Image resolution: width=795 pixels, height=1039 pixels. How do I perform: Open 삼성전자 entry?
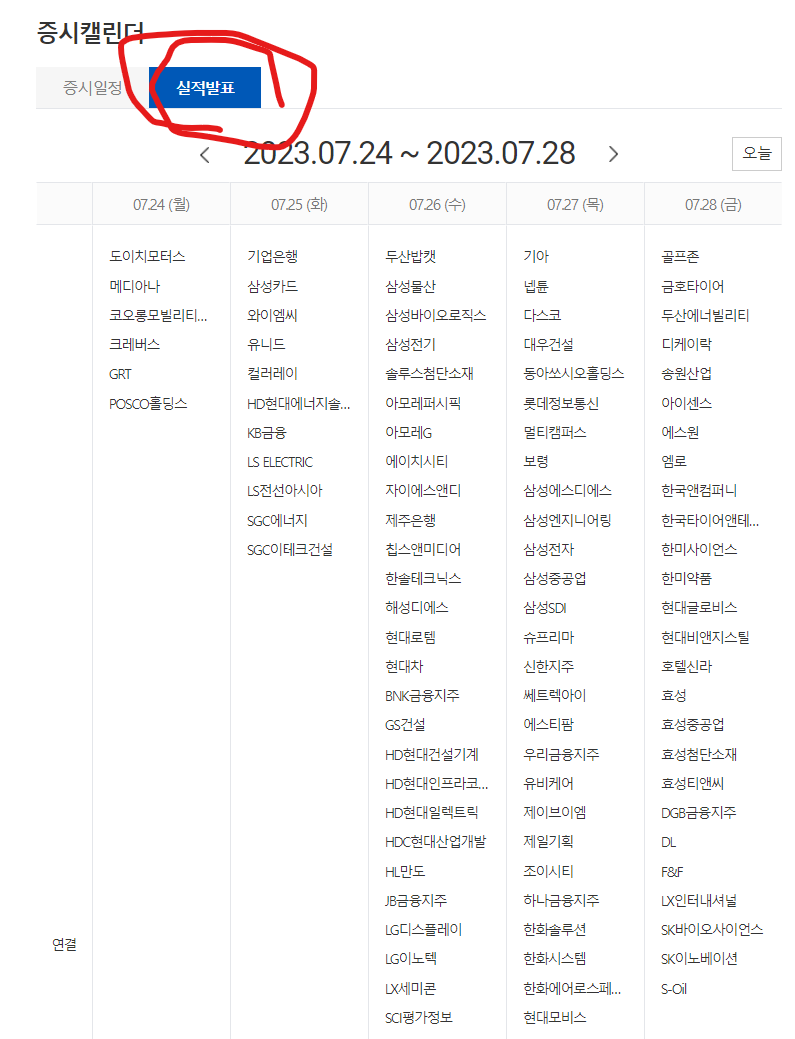point(549,550)
